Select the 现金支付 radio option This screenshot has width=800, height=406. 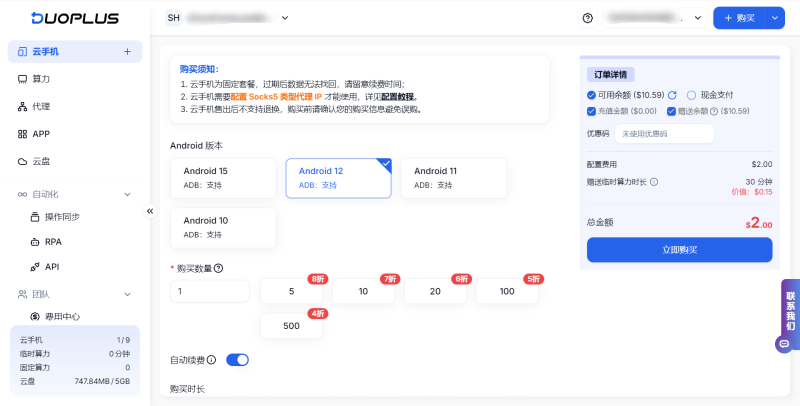(x=691, y=95)
